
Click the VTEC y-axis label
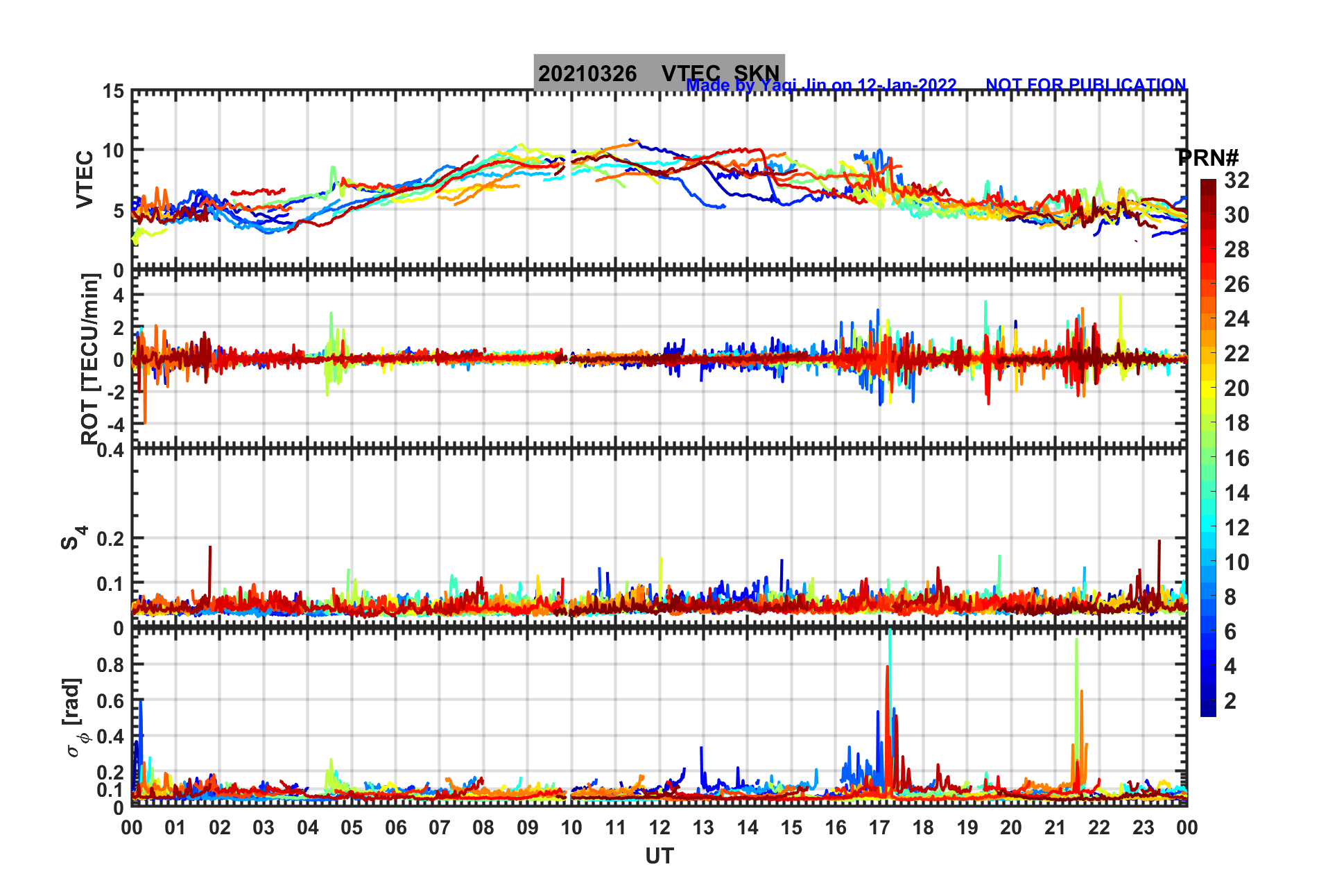(85, 180)
